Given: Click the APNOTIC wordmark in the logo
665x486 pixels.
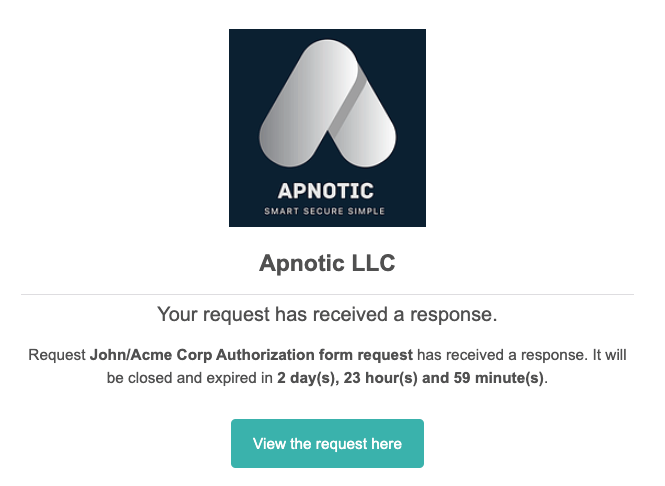Looking at the screenshot, I should click(327, 190).
